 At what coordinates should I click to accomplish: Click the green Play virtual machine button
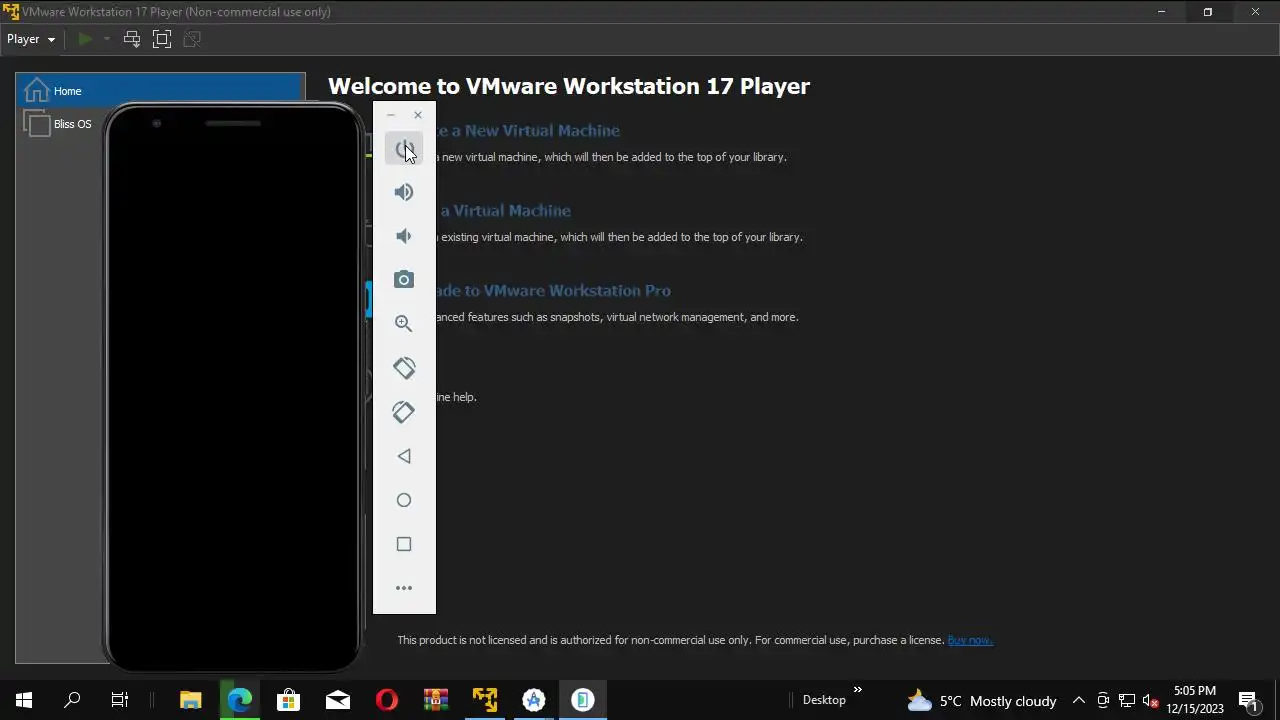tap(85, 39)
